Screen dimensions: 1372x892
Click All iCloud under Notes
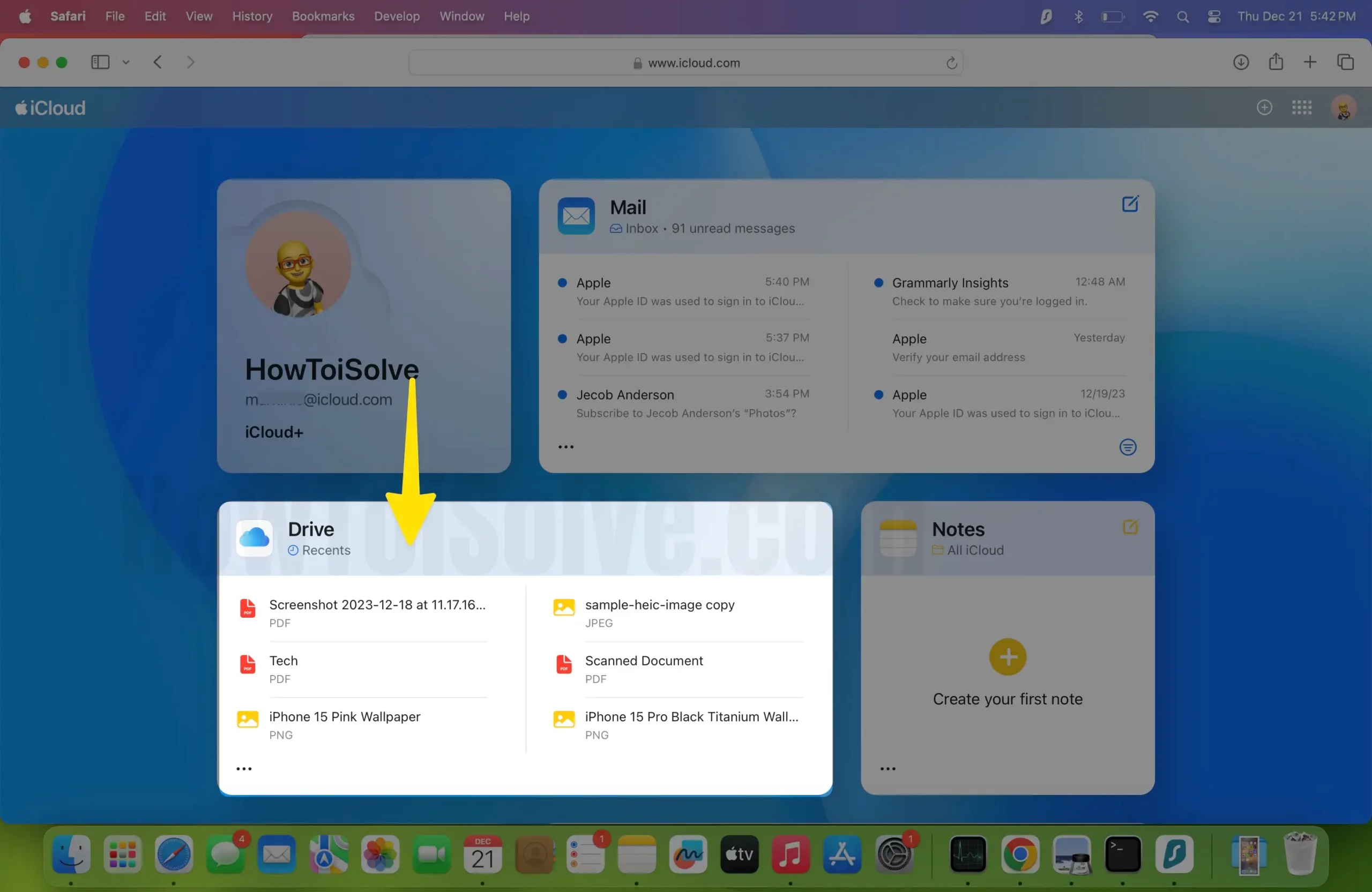point(967,550)
